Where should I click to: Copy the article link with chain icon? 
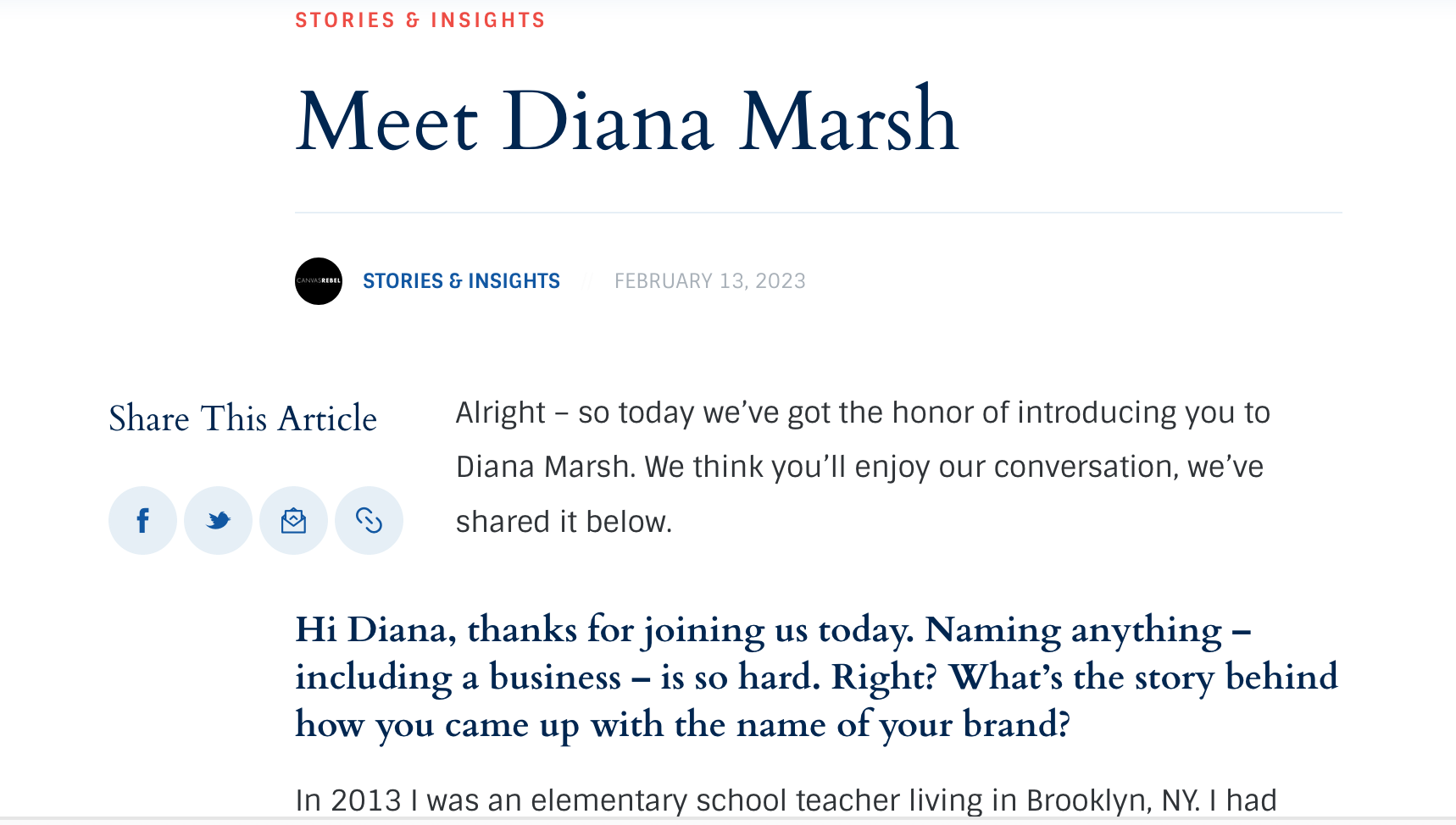coord(369,520)
